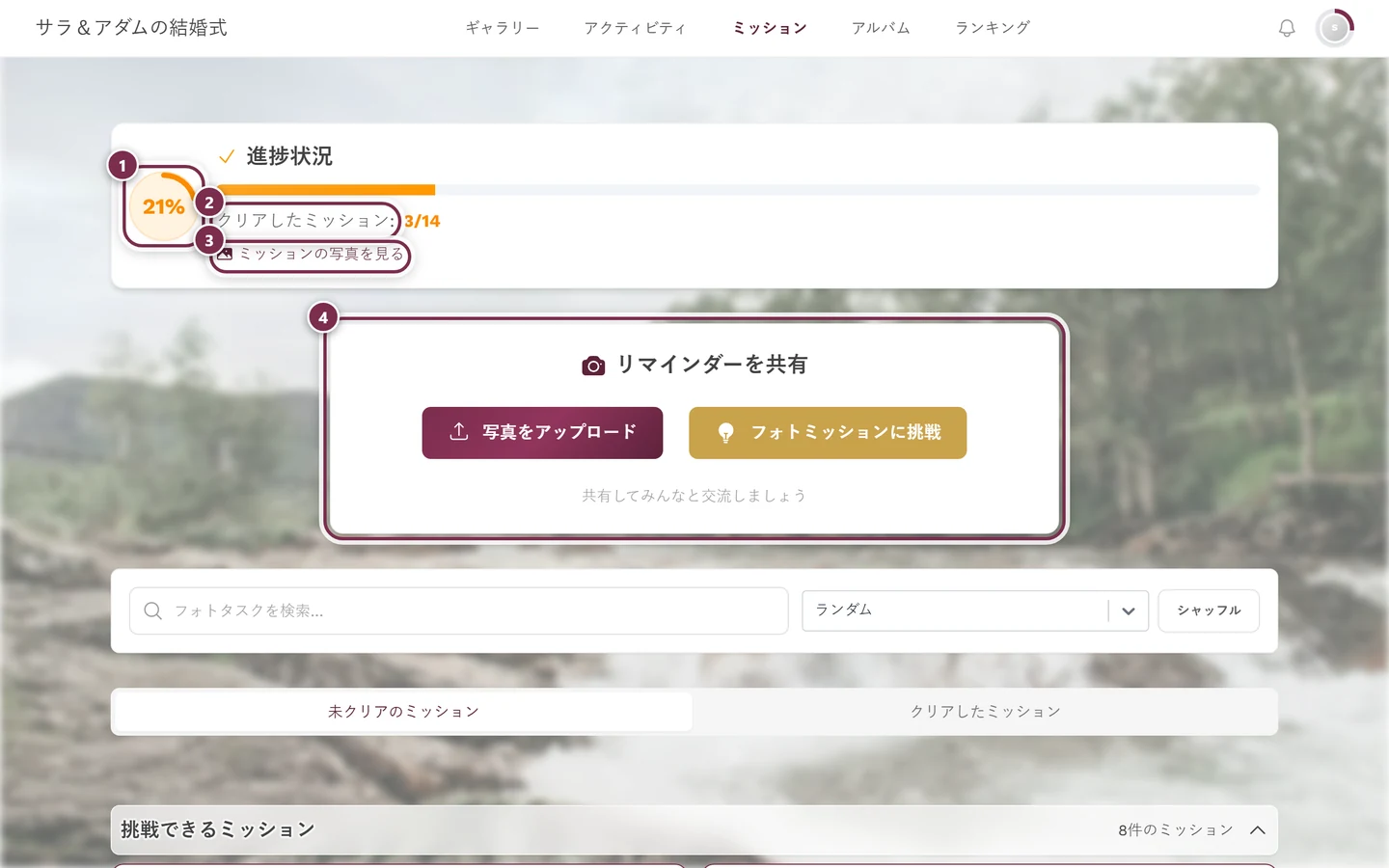Image resolution: width=1389 pixels, height=868 pixels.
Task: Focus the フォトタスクを検索 search field
Action: 459,610
